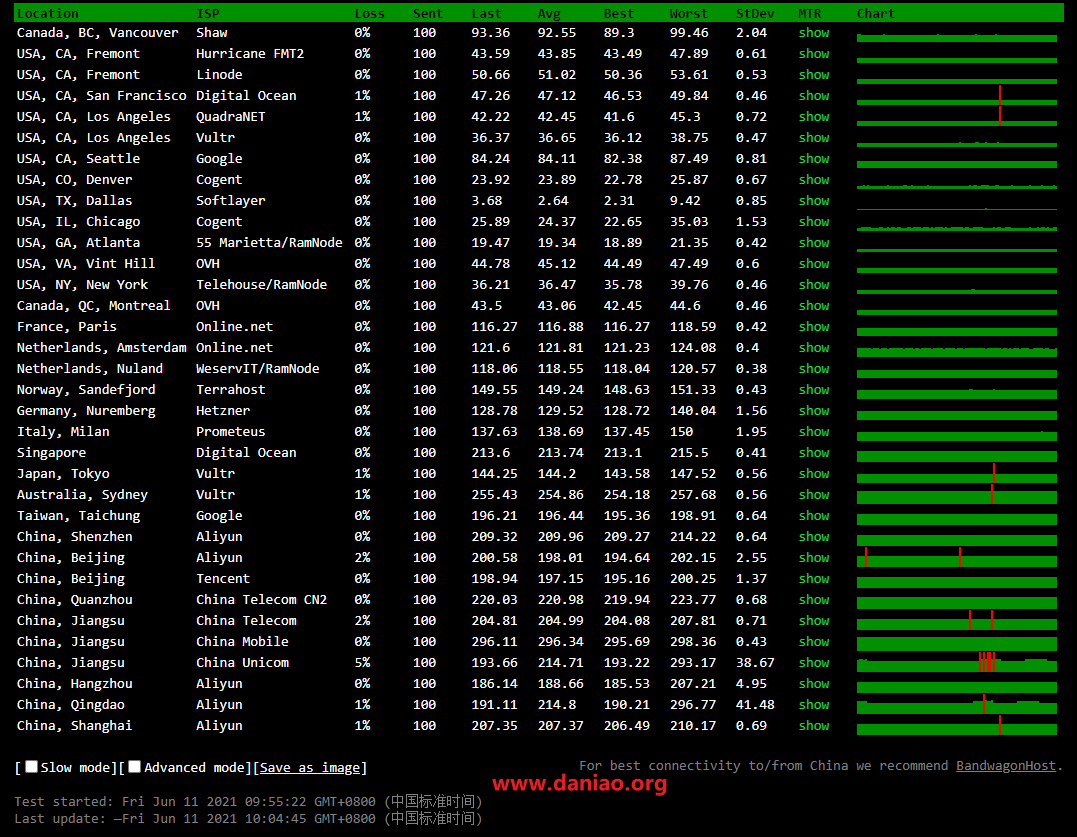Show MTR for Montreal OVH
Viewport: 1077px width, 837px height.
(x=814, y=306)
